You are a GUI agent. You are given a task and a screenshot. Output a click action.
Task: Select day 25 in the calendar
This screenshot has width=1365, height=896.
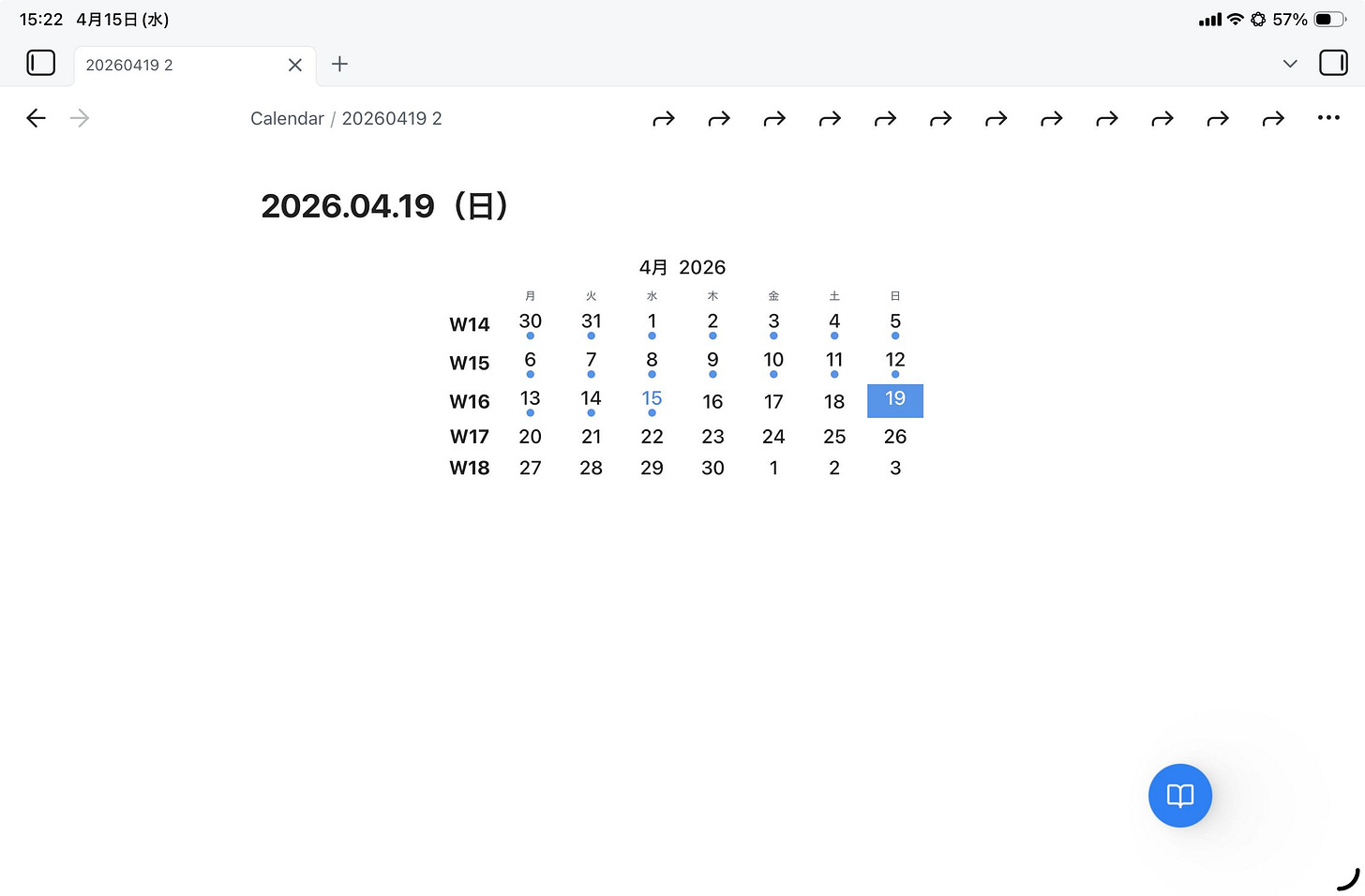click(x=834, y=436)
